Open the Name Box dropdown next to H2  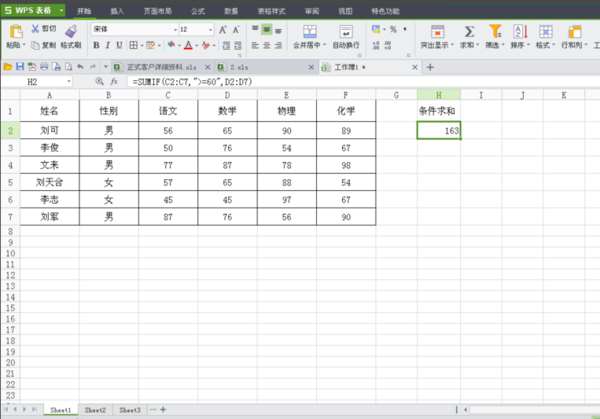pos(69,82)
